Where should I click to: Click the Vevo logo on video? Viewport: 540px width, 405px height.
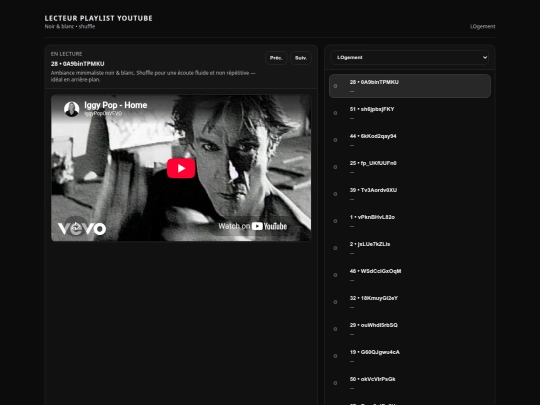(x=82, y=228)
